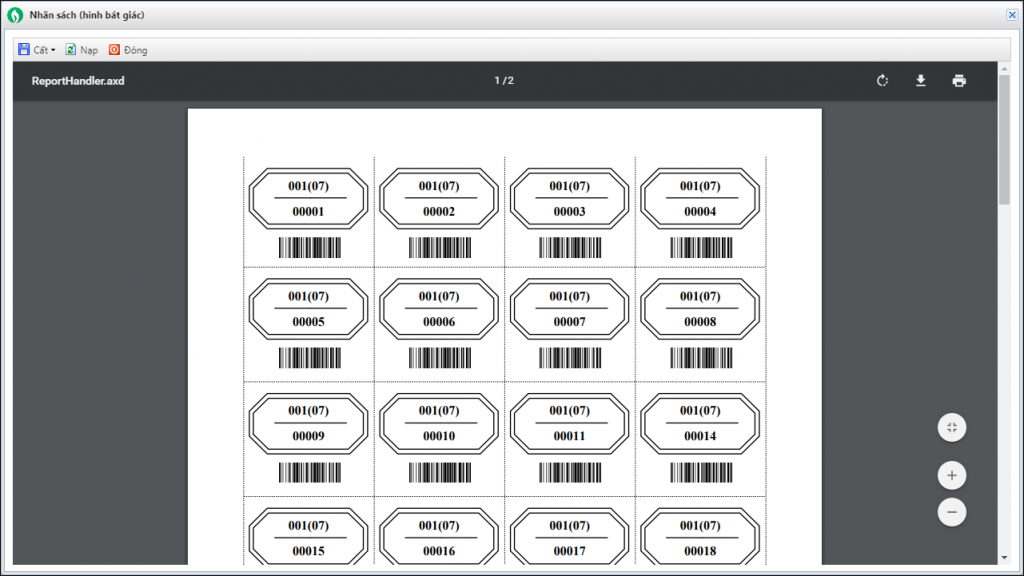Image resolution: width=1024 pixels, height=576 pixels.
Task: Click the ReportHandler.axd file title
Action: [x=78, y=81]
